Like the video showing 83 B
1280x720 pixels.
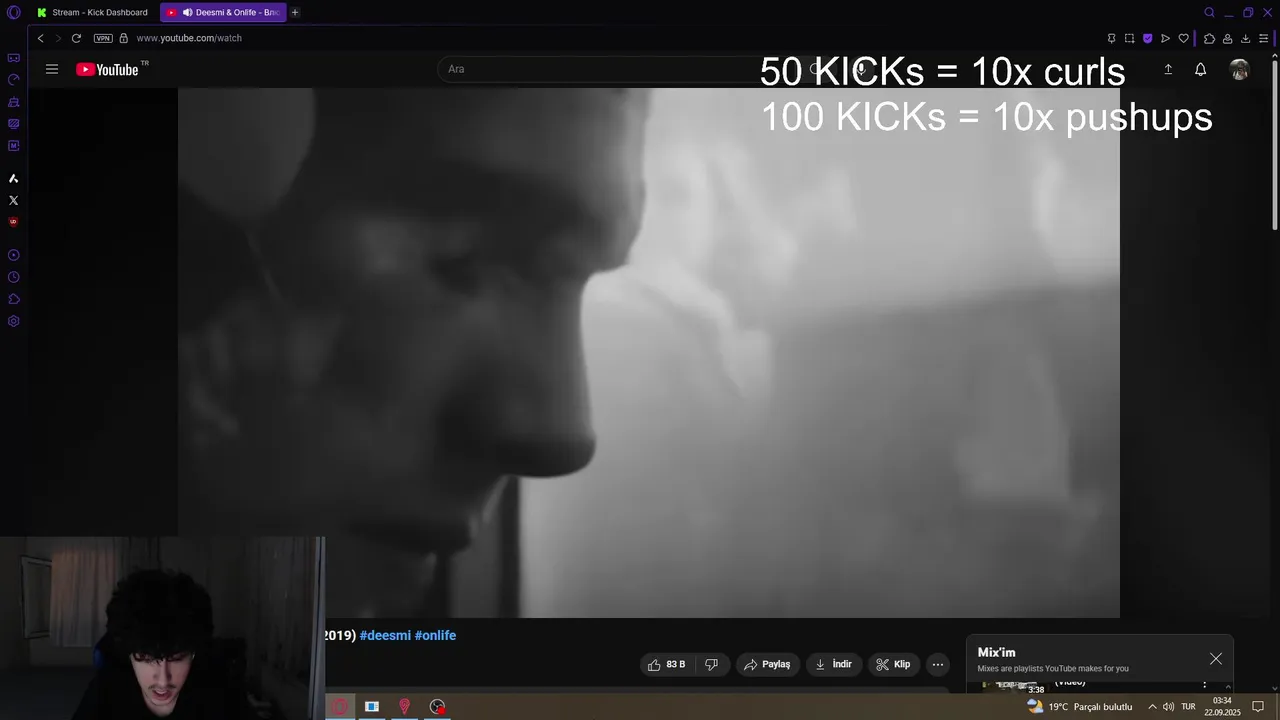(x=666, y=664)
